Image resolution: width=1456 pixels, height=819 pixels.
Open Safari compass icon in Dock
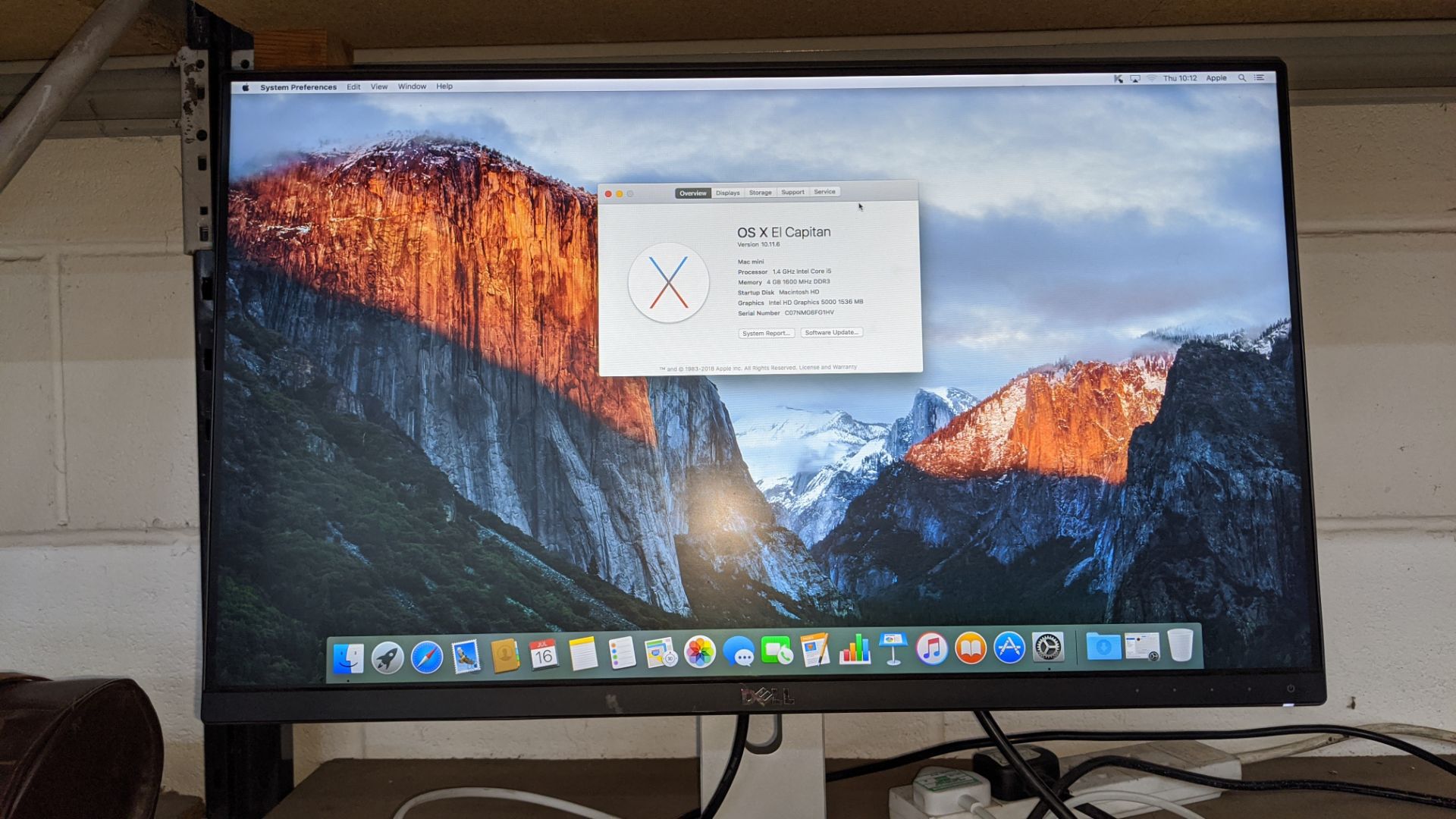[427, 657]
